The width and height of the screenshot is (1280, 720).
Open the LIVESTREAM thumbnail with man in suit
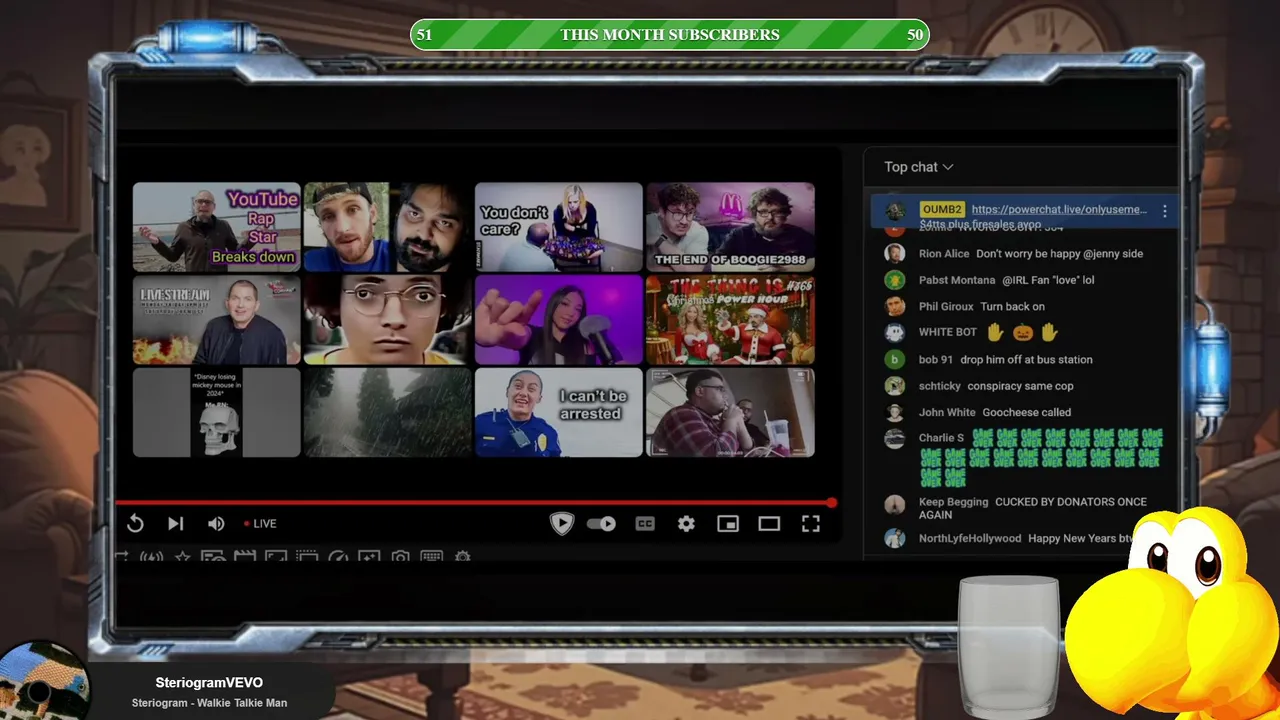[x=216, y=320]
